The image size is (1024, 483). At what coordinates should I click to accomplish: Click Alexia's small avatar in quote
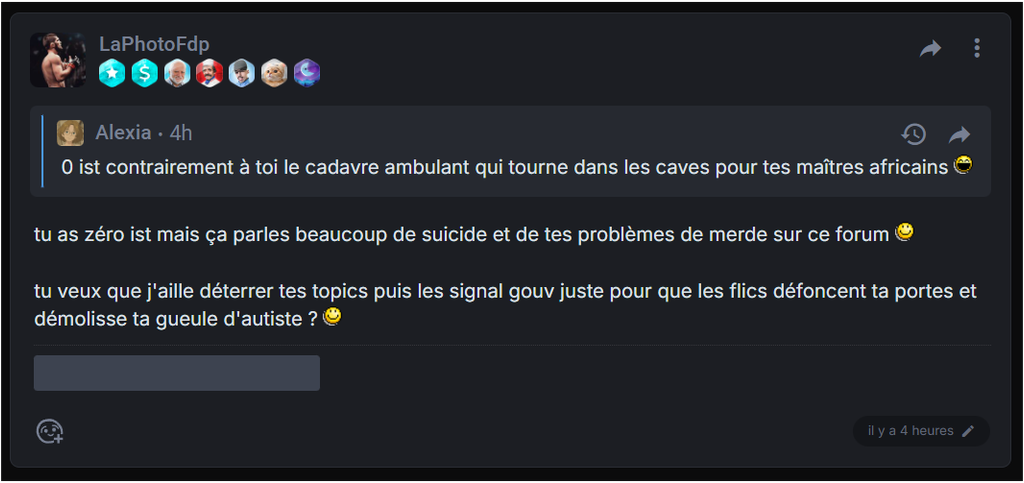click(70, 133)
